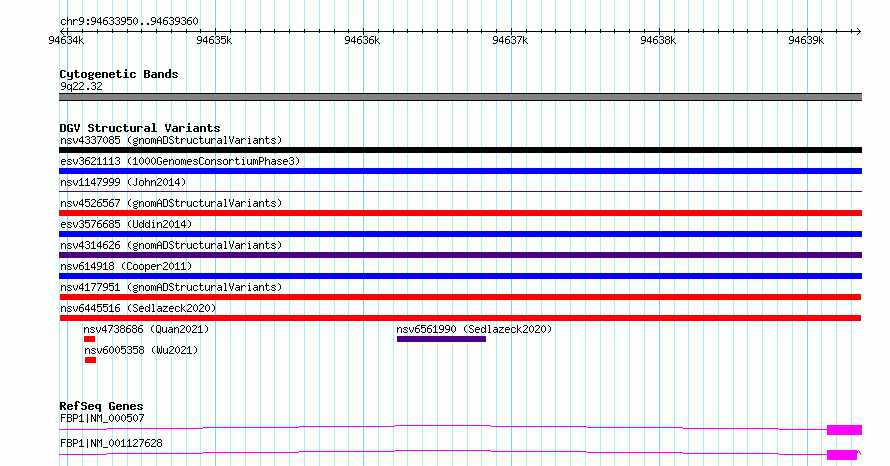The image size is (890, 466).
Task: Click the nsv6561990 purple variant block
Action: coord(442,339)
